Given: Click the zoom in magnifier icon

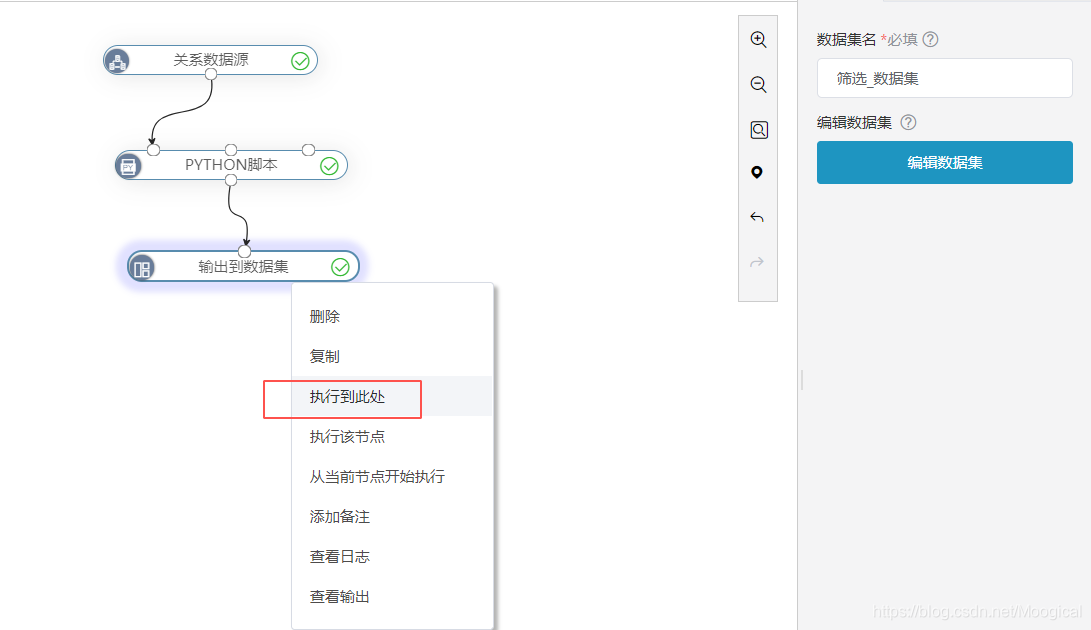Looking at the screenshot, I should pyautogui.click(x=758, y=40).
